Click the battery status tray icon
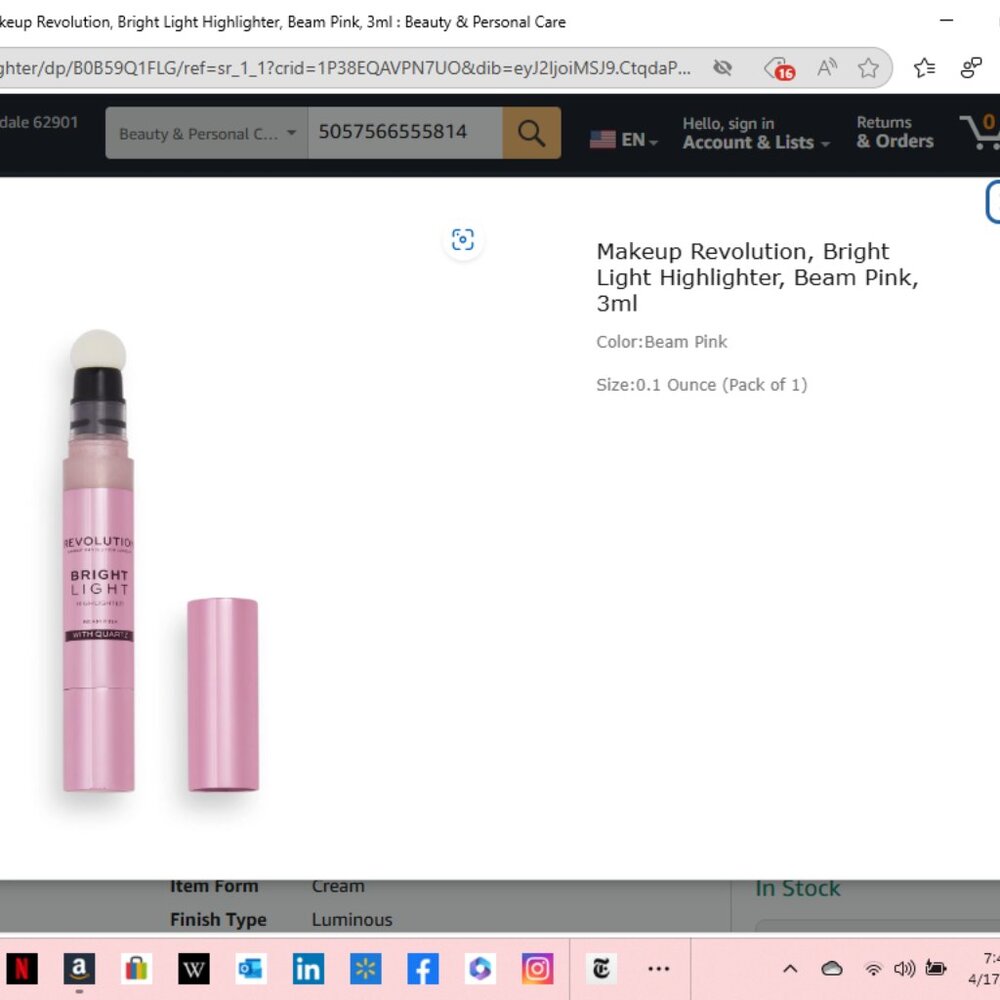The image size is (1000, 1000). (x=936, y=968)
